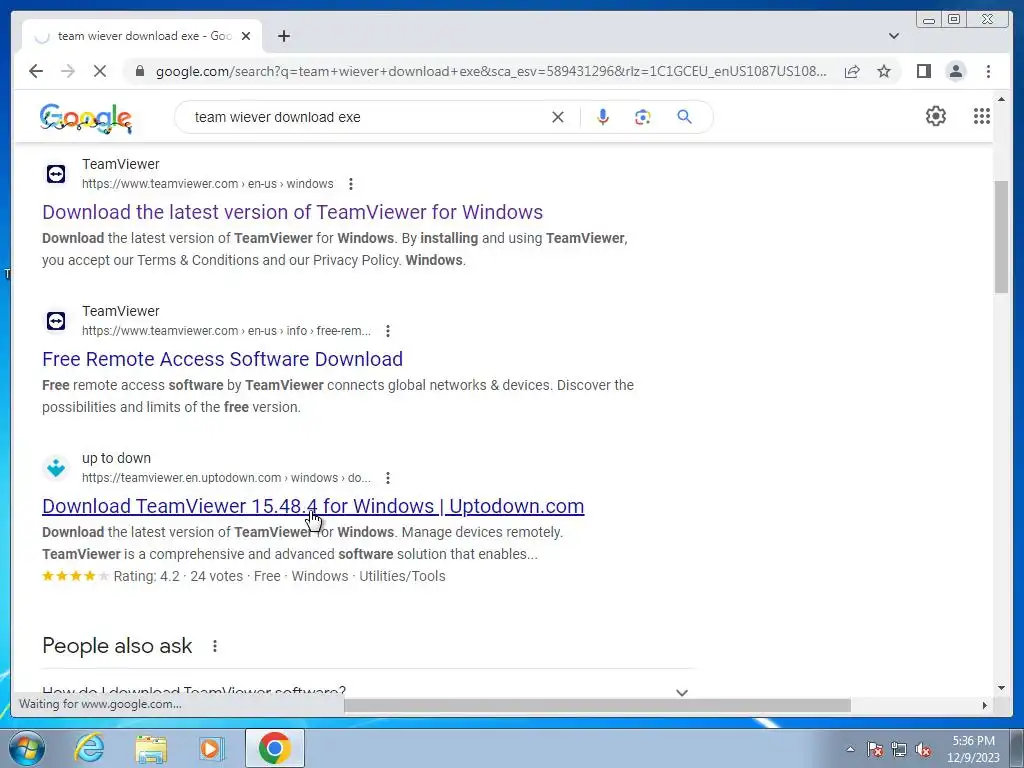Image resolution: width=1024 pixels, height=768 pixels.
Task: Launch Internet Explorer from taskbar
Action: click(89, 748)
